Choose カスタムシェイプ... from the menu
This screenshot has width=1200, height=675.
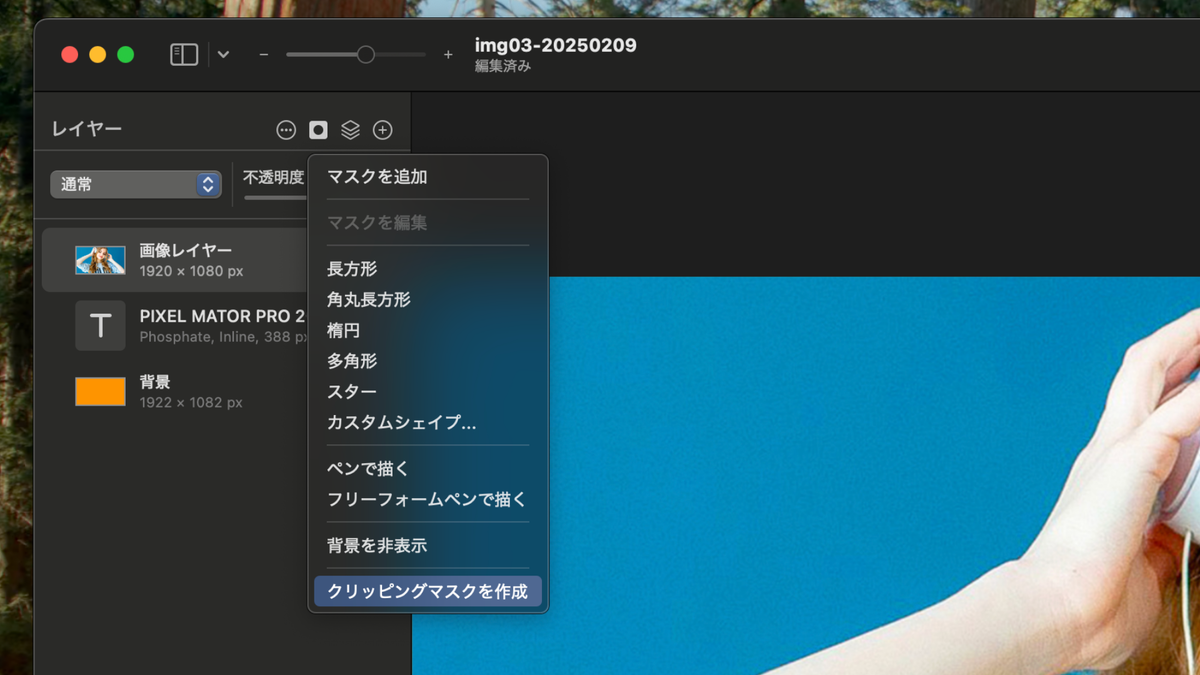(428, 422)
